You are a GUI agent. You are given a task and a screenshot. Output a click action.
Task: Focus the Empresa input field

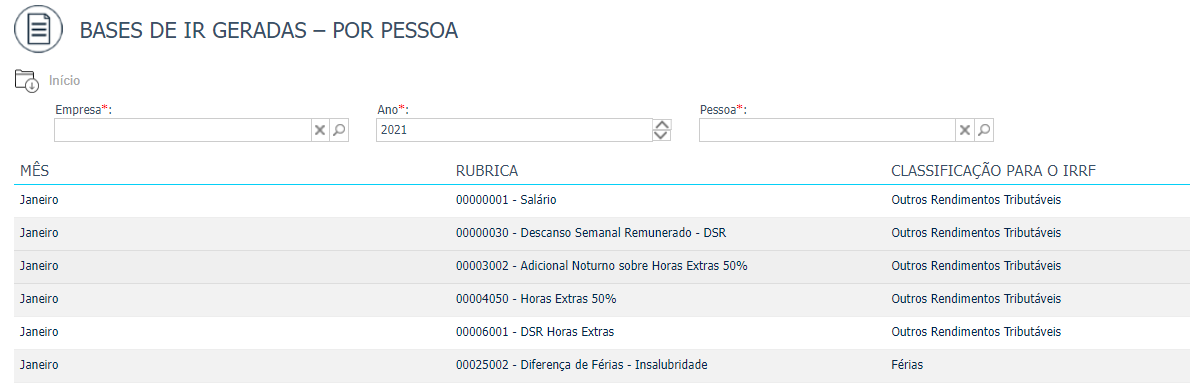pos(183,131)
